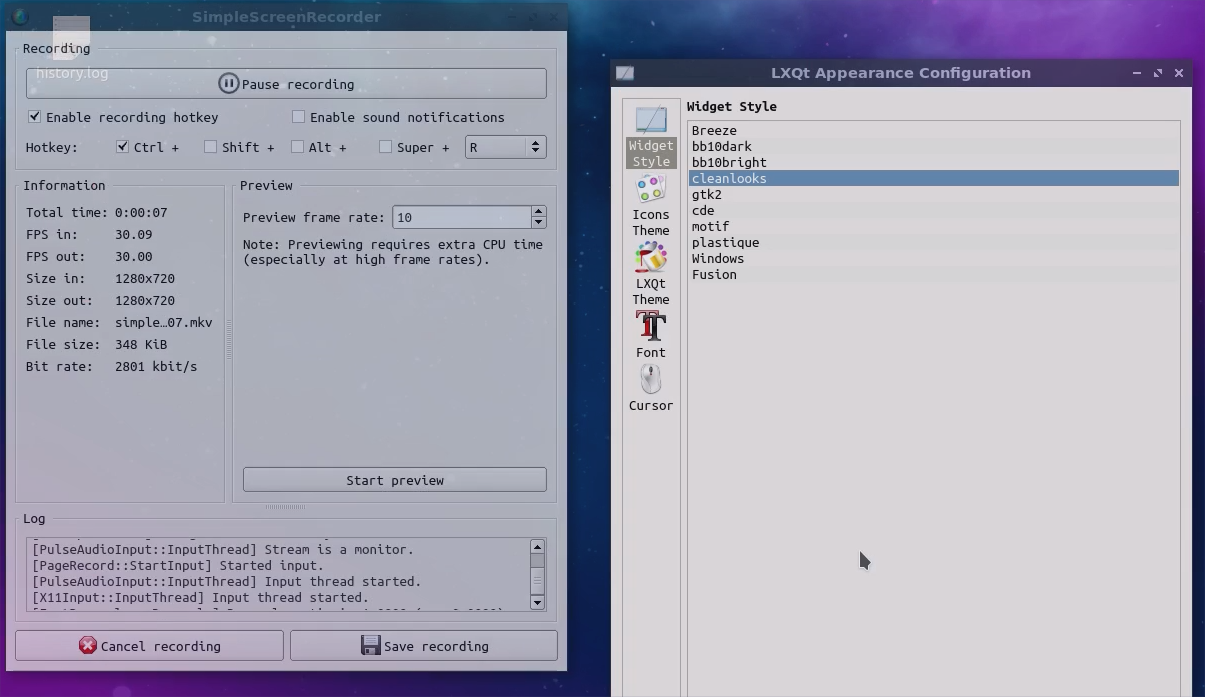Image resolution: width=1205 pixels, height=697 pixels.
Task: Toggle the Shift hotkey modifier
Action: tap(211, 146)
